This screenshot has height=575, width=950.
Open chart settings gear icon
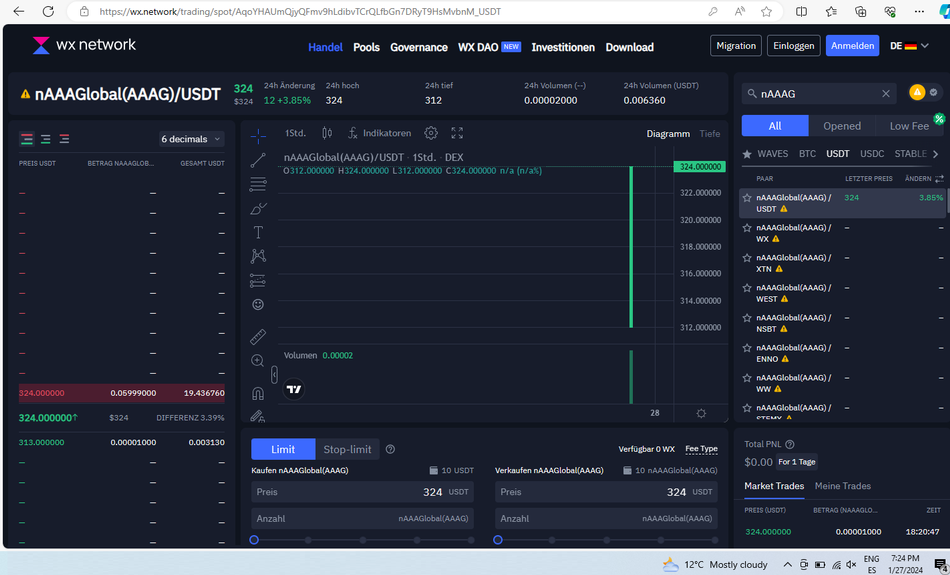pyautogui.click(x=431, y=133)
